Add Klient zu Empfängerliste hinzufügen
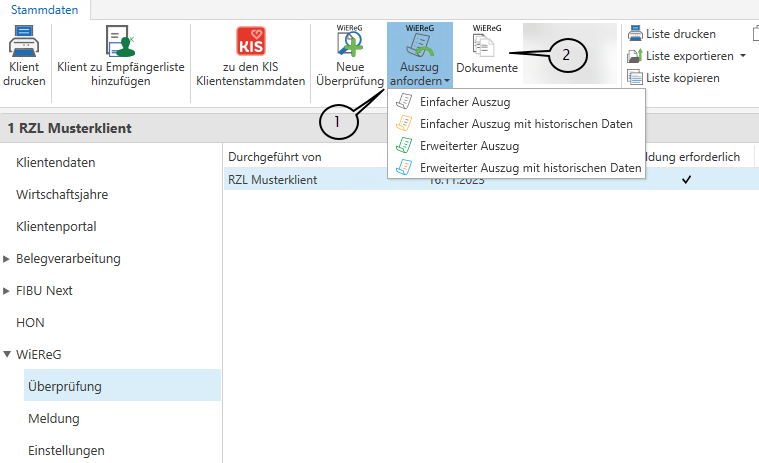Viewport: 759px width, 463px height. pos(117,45)
